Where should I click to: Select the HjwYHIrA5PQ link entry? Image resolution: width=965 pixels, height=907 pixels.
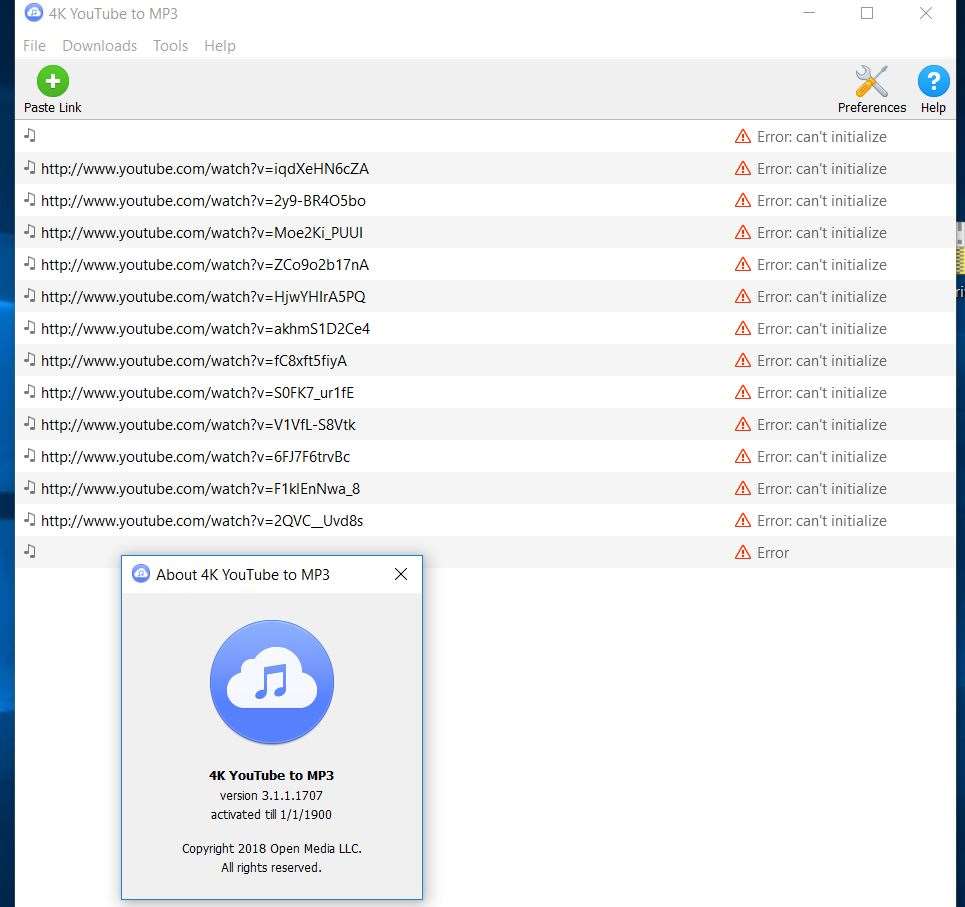tap(203, 297)
